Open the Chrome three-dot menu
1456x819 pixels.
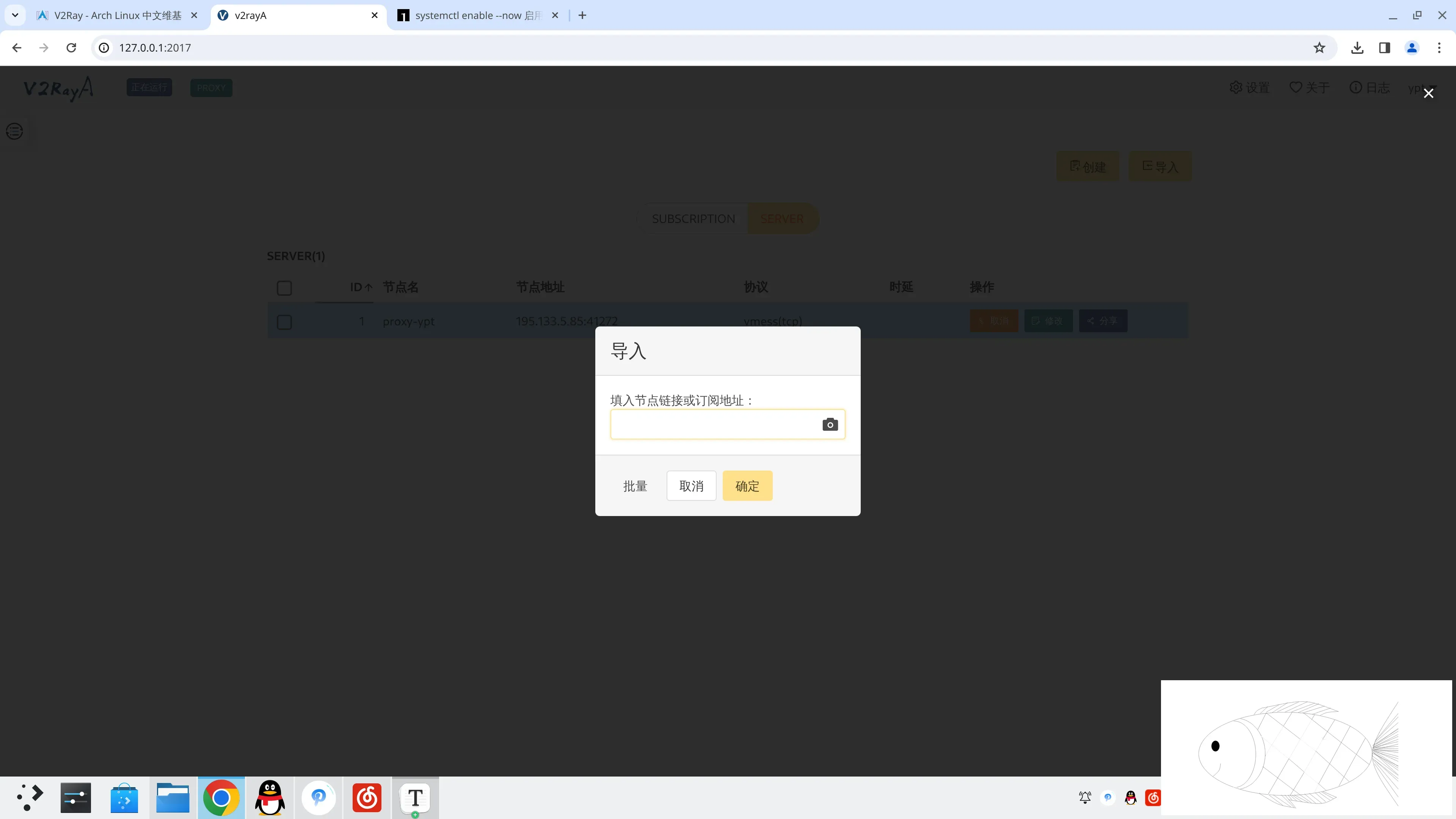[x=1439, y=48]
